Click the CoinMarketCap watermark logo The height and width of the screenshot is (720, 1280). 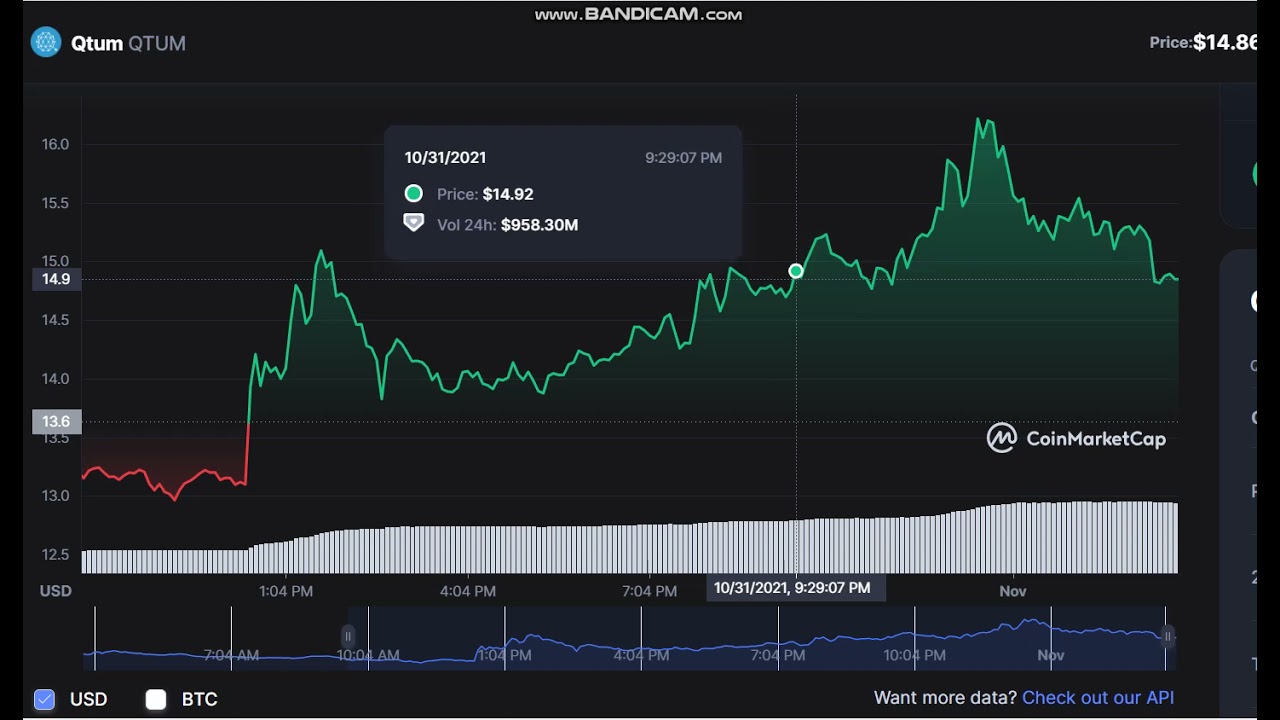pos(1002,438)
